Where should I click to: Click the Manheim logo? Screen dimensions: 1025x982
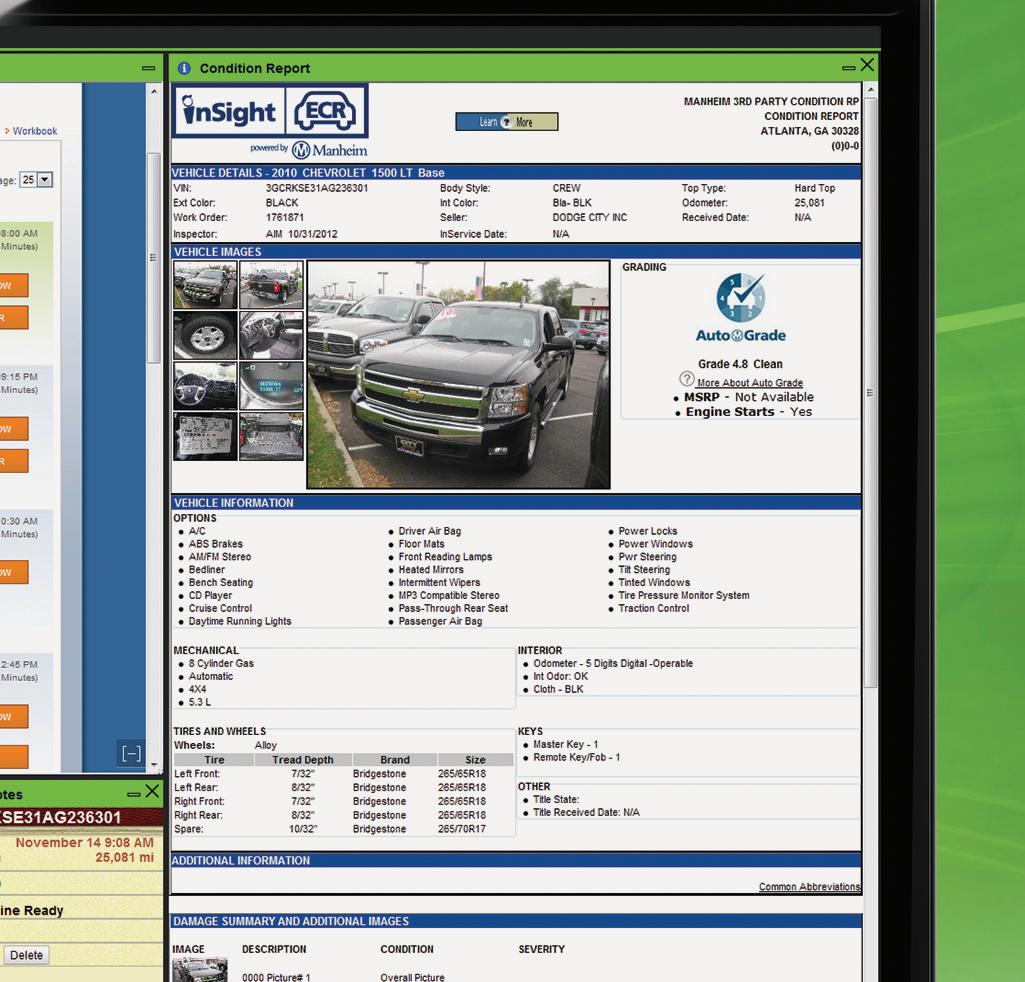pos(329,150)
